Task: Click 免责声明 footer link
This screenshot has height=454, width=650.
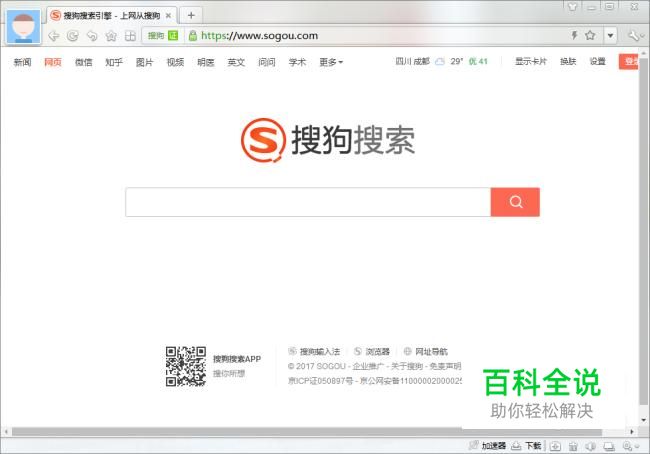Action: [445, 366]
